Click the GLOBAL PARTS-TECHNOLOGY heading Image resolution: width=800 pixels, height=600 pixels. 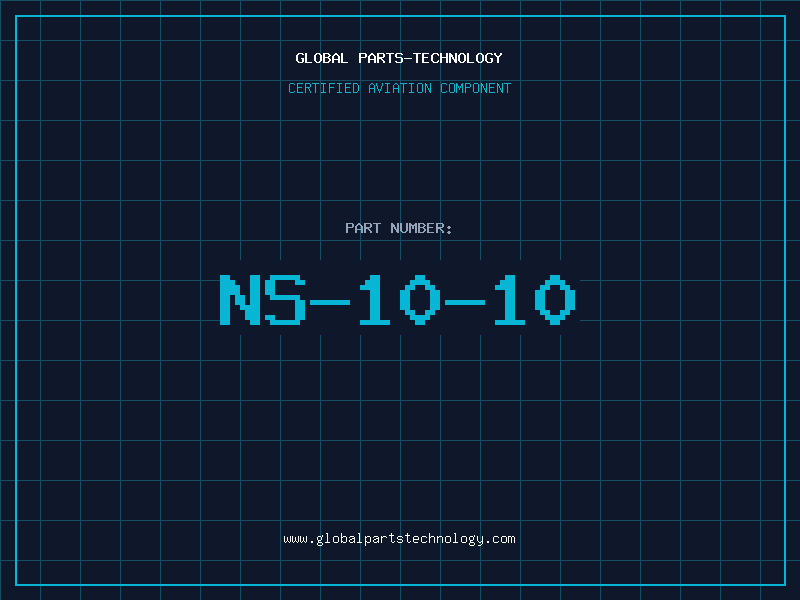[399, 58]
